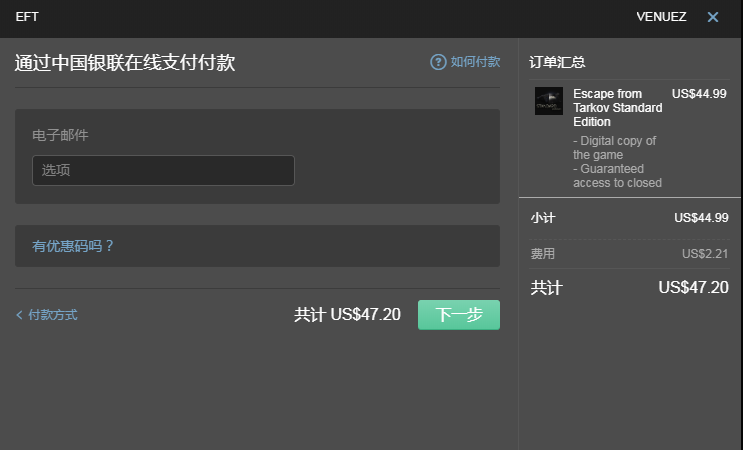Screen dimensions: 743x450
Task: Go back via the 付款方式 link
Action: click(x=52, y=315)
